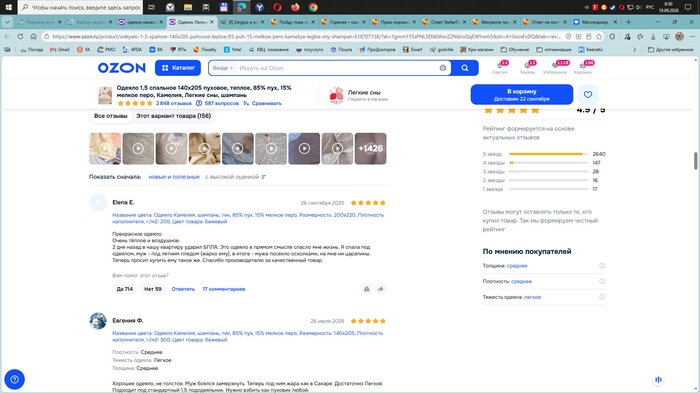
Task: Filter reviews by 5 звёзд rating bar
Action: click(x=544, y=154)
